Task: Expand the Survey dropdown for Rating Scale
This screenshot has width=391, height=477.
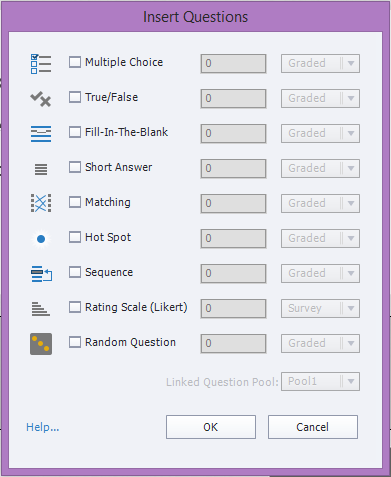Action: click(x=320, y=308)
